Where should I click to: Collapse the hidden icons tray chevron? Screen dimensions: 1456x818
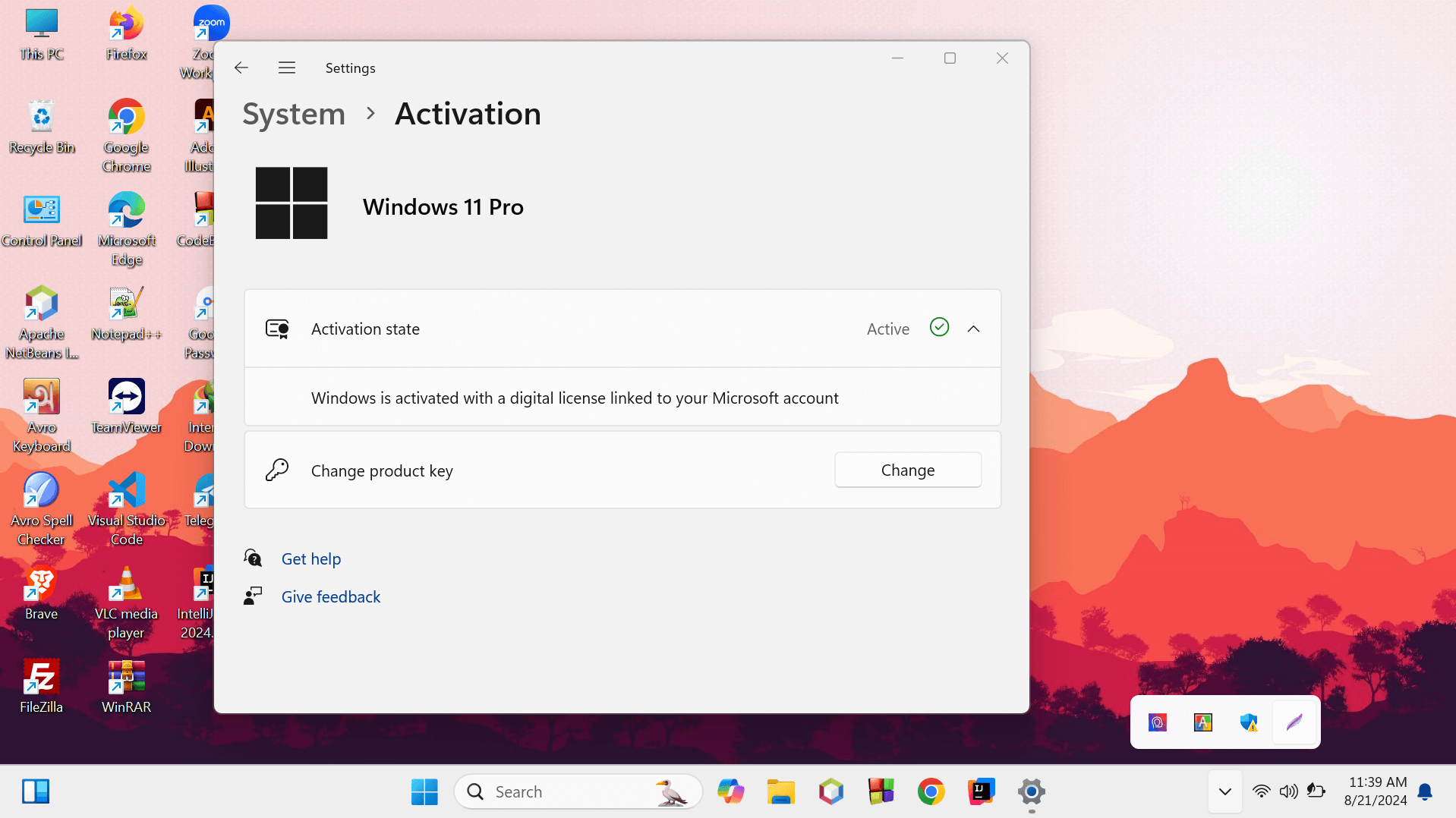click(1224, 791)
